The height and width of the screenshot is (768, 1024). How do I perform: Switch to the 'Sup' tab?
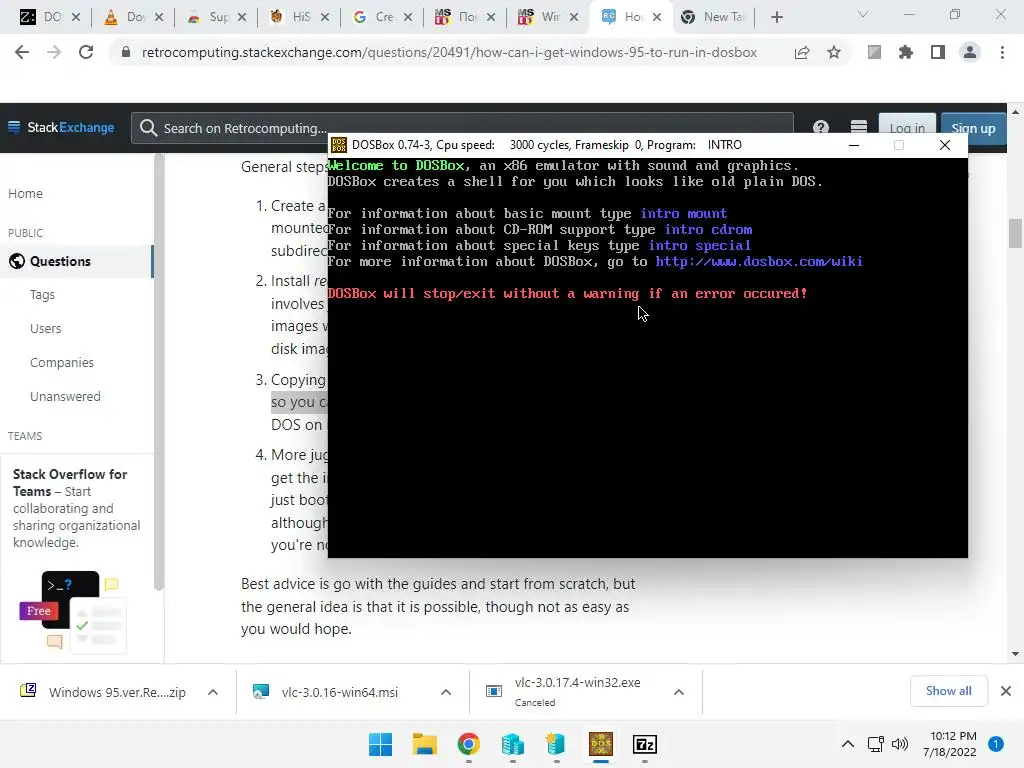[x=218, y=17]
